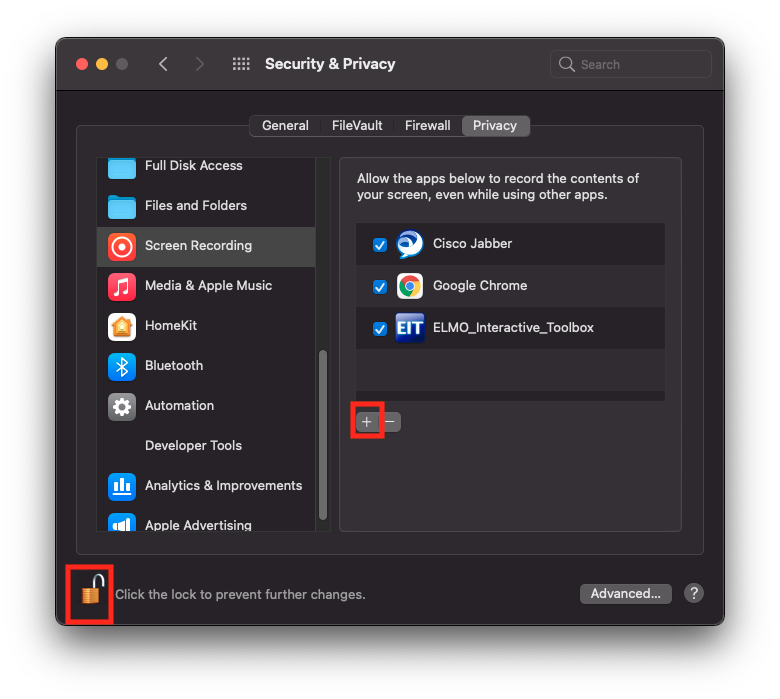
Task: Click the Search input field
Action: click(x=631, y=64)
